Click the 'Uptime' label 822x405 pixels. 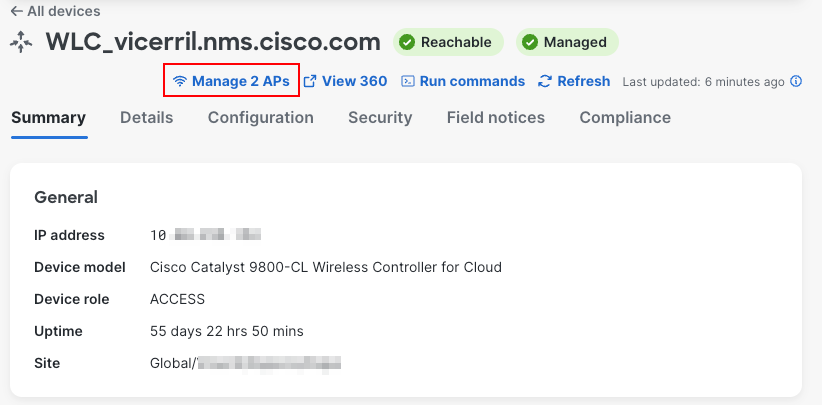58,331
